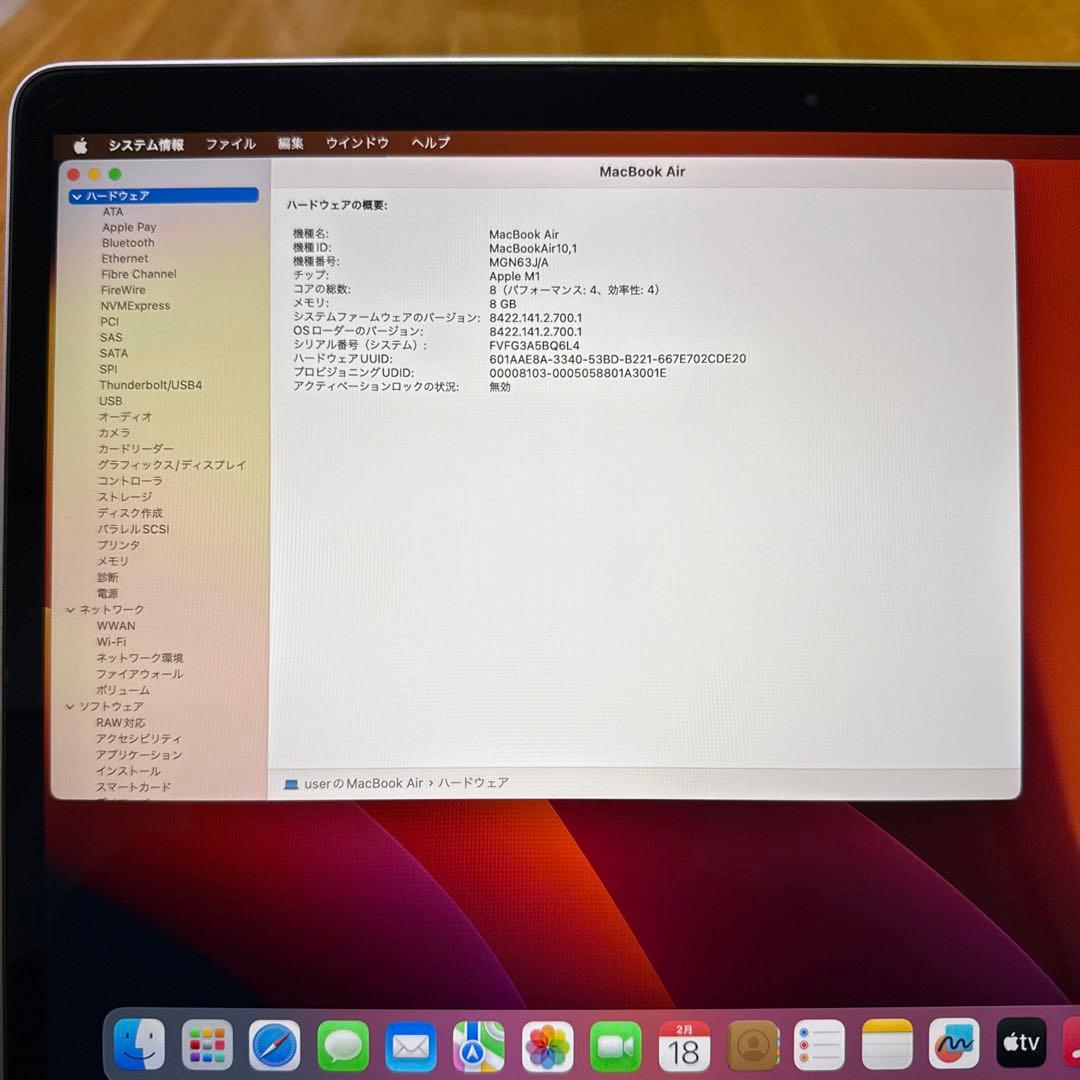Open the Apple menu
Image resolution: width=1080 pixels, height=1080 pixels.
81,145
